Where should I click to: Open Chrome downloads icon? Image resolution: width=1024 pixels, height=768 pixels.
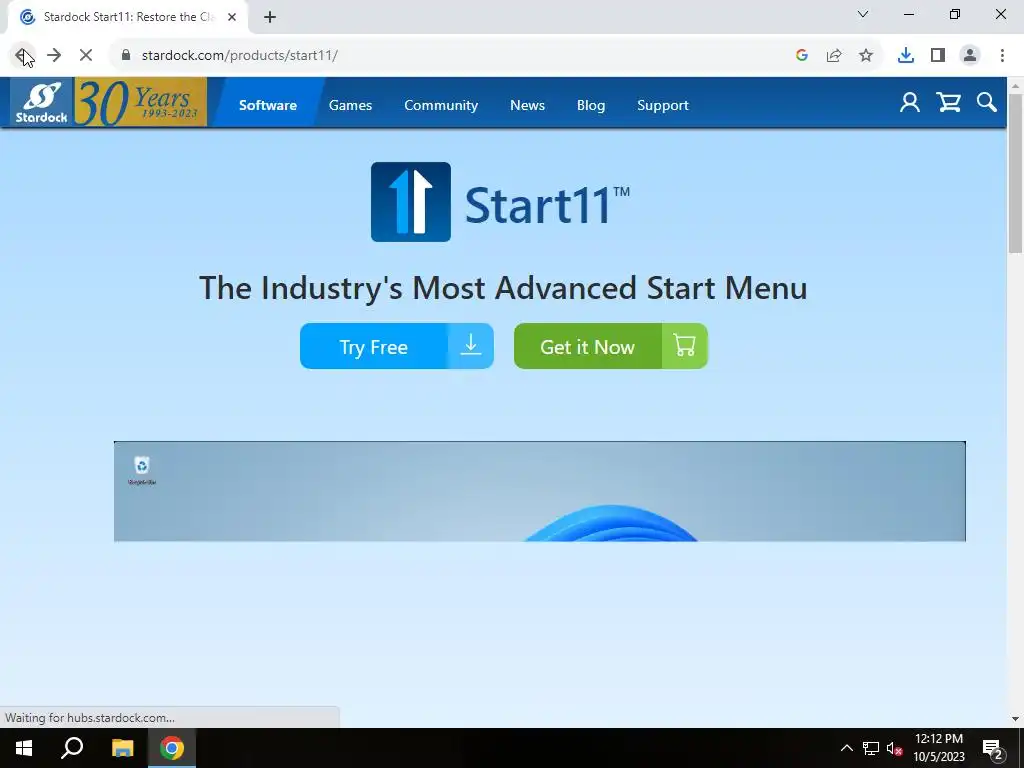906,56
